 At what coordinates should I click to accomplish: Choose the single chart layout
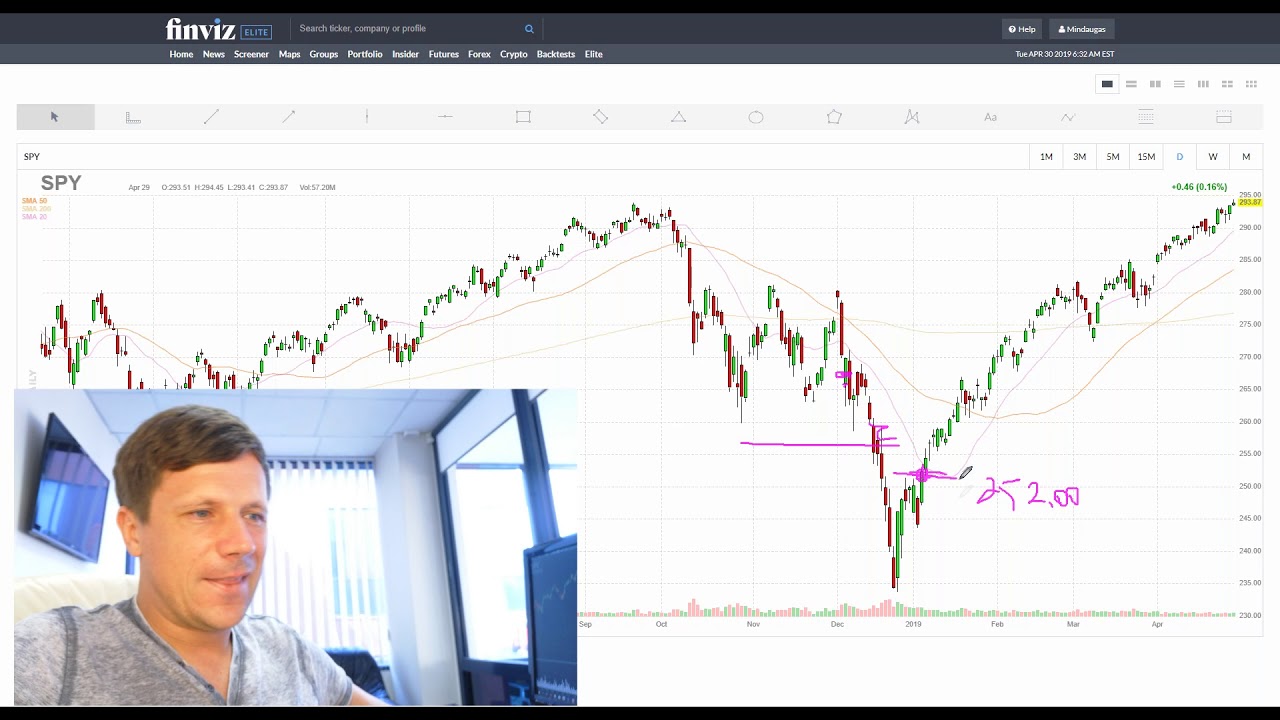tap(1107, 84)
